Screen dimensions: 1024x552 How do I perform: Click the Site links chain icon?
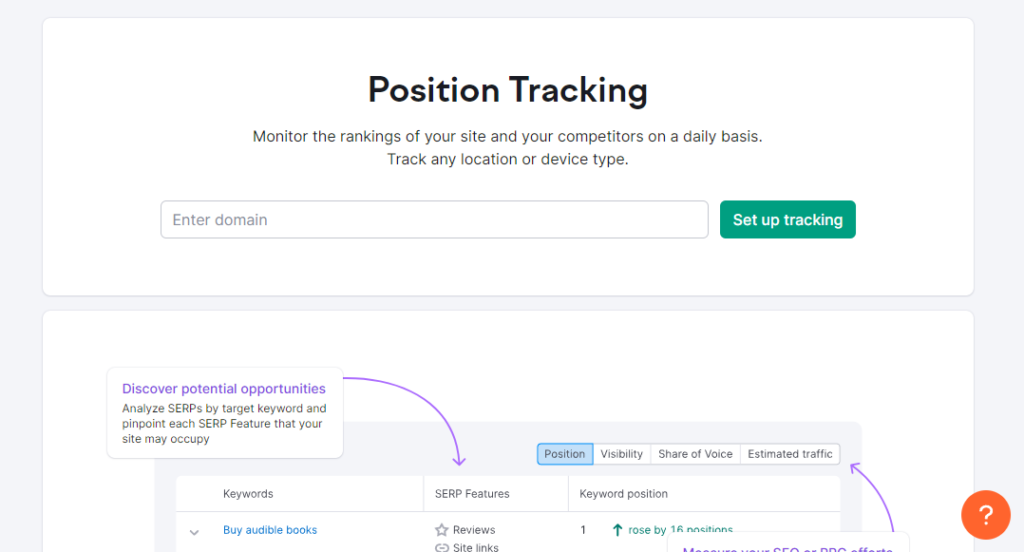[x=442, y=547]
